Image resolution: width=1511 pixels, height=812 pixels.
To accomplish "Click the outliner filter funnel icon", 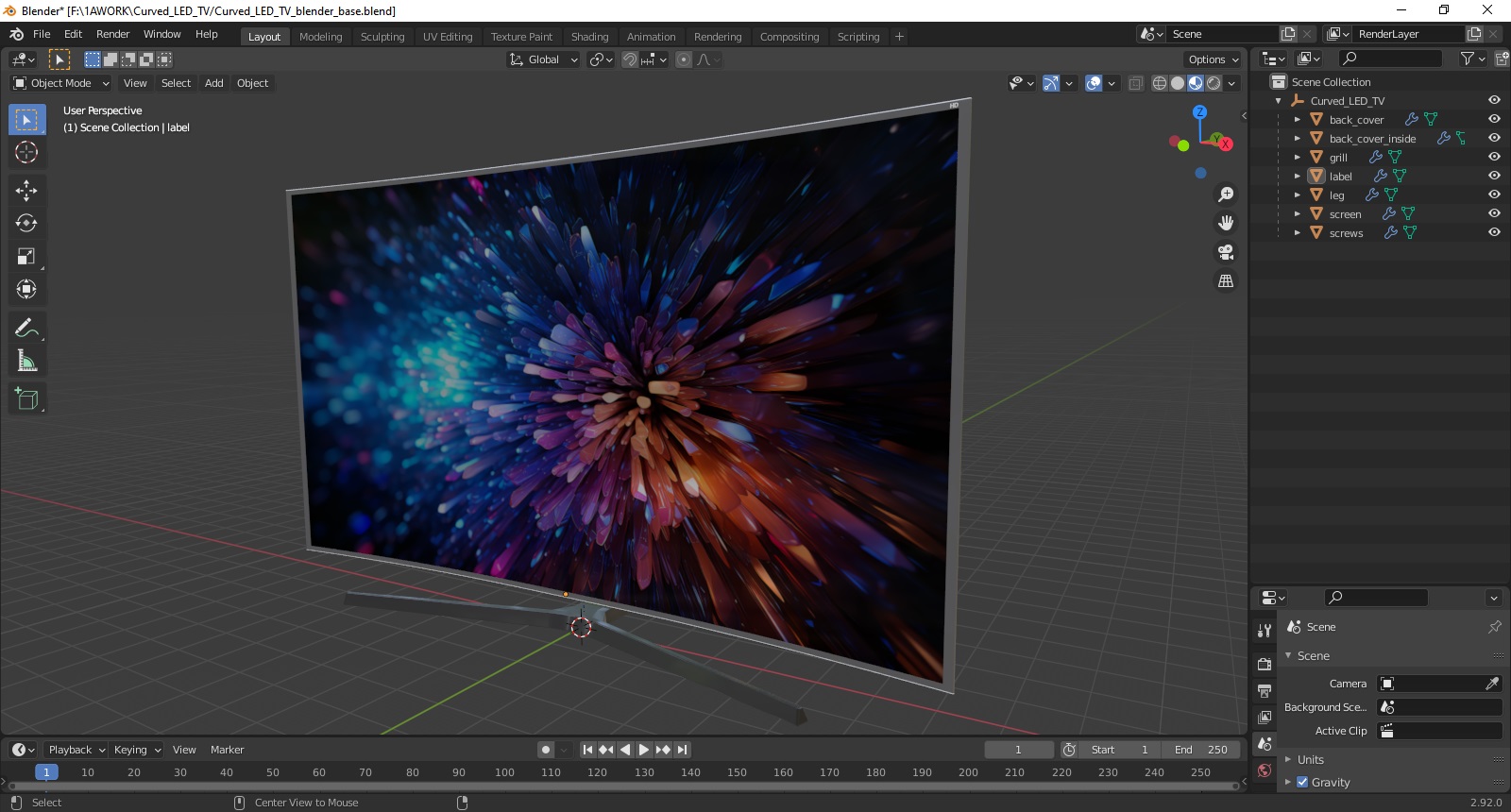I will coord(1468,59).
